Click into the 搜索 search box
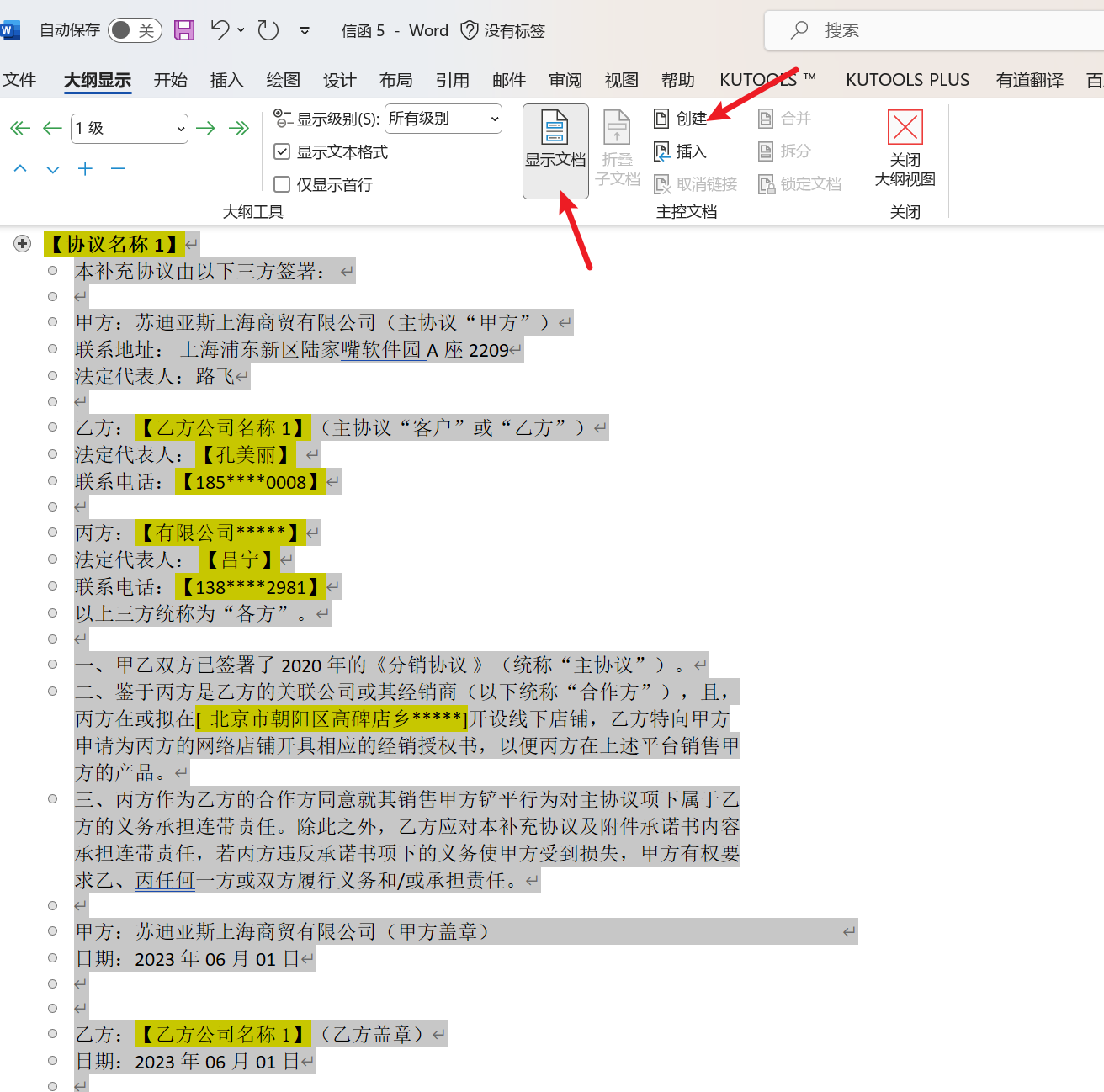This screenshot has width=1104, height=1092. [x=934, y=30]
